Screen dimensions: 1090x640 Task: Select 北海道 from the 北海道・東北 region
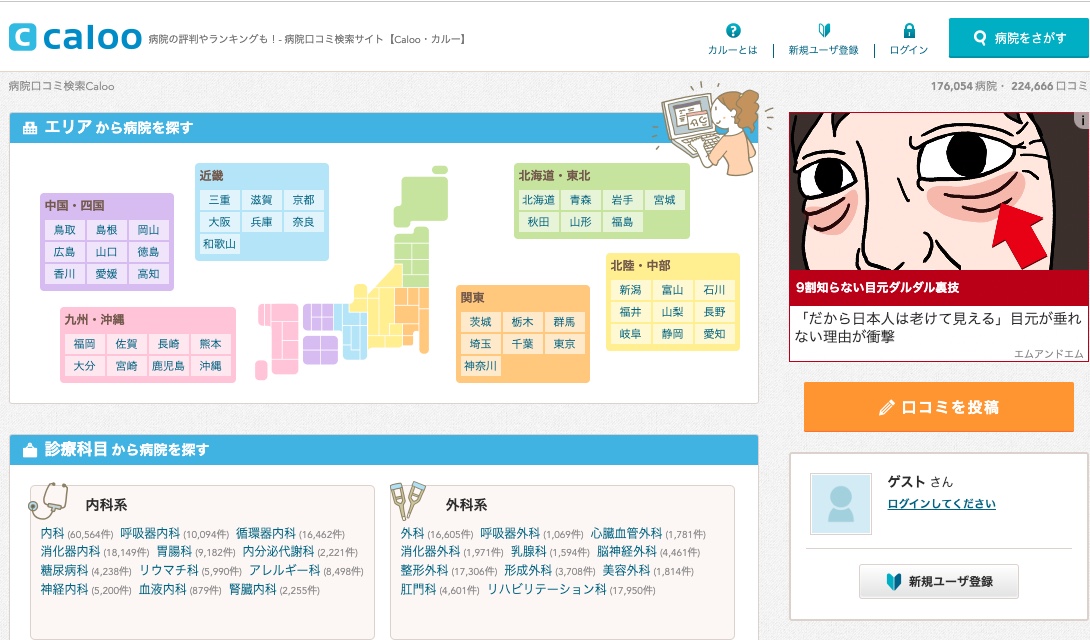[536, 199]
